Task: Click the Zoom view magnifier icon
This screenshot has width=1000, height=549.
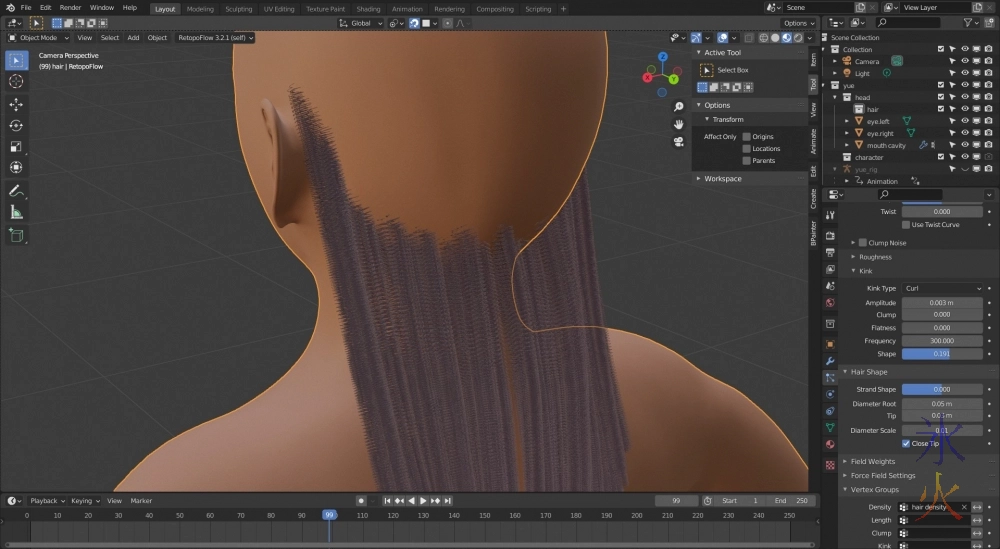Action: click(678, 106)
